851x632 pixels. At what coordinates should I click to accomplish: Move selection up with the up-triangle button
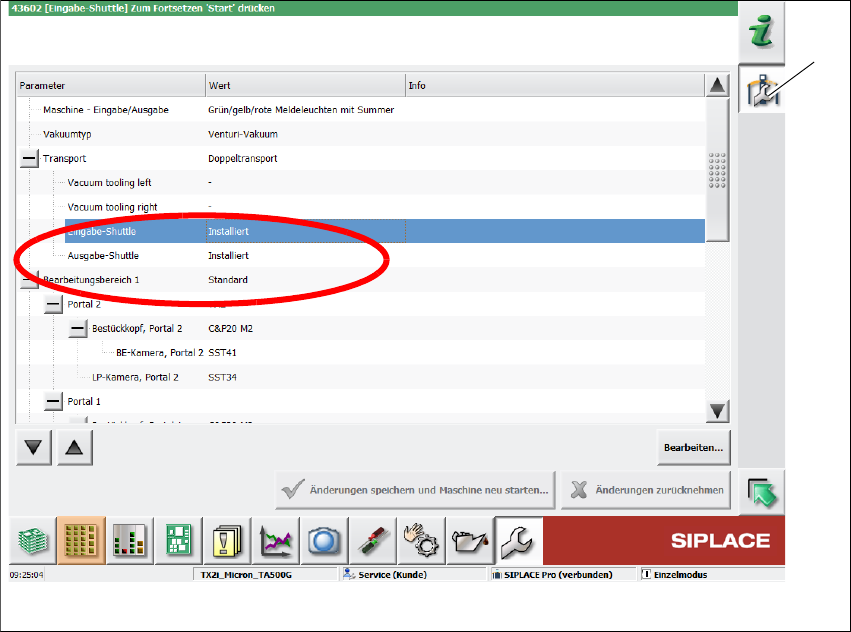(x=75, y=447)
